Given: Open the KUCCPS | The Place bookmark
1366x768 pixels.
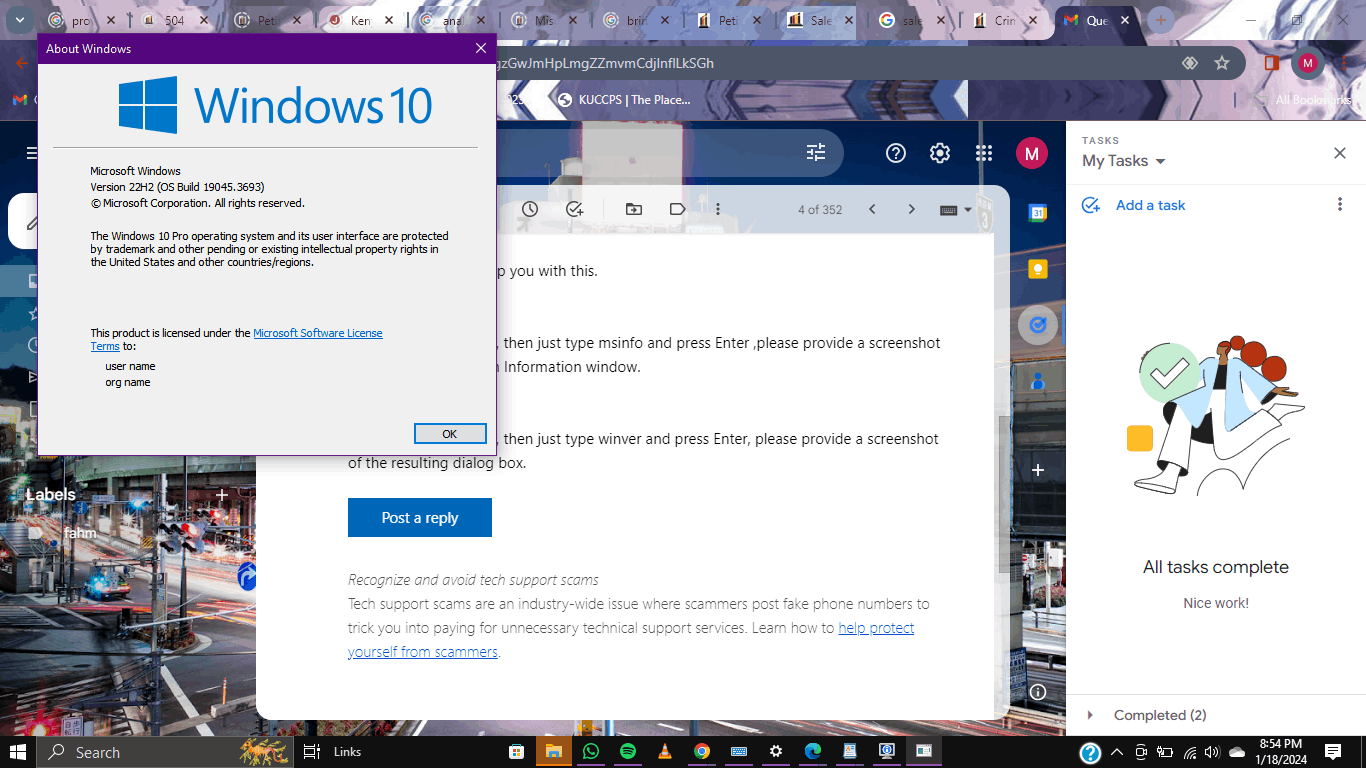Looking at the screenshot, I should point(624,100).
